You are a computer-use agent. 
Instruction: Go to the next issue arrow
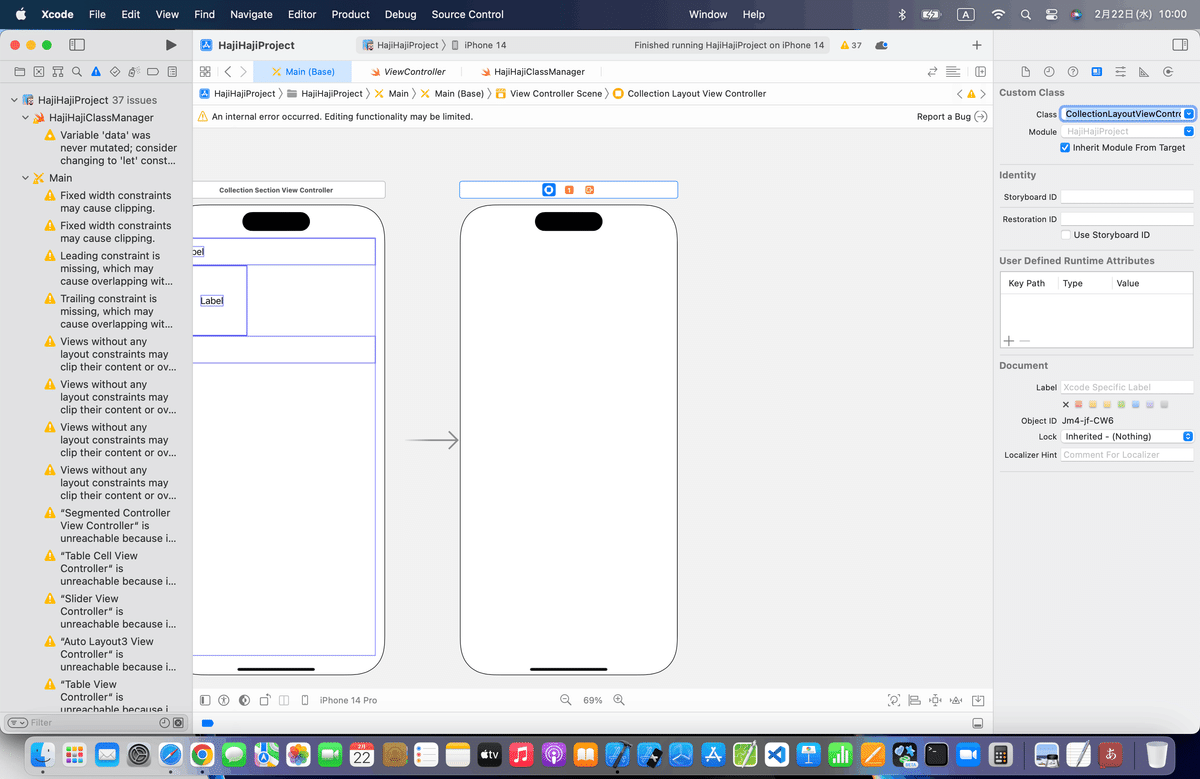point(985,93)
